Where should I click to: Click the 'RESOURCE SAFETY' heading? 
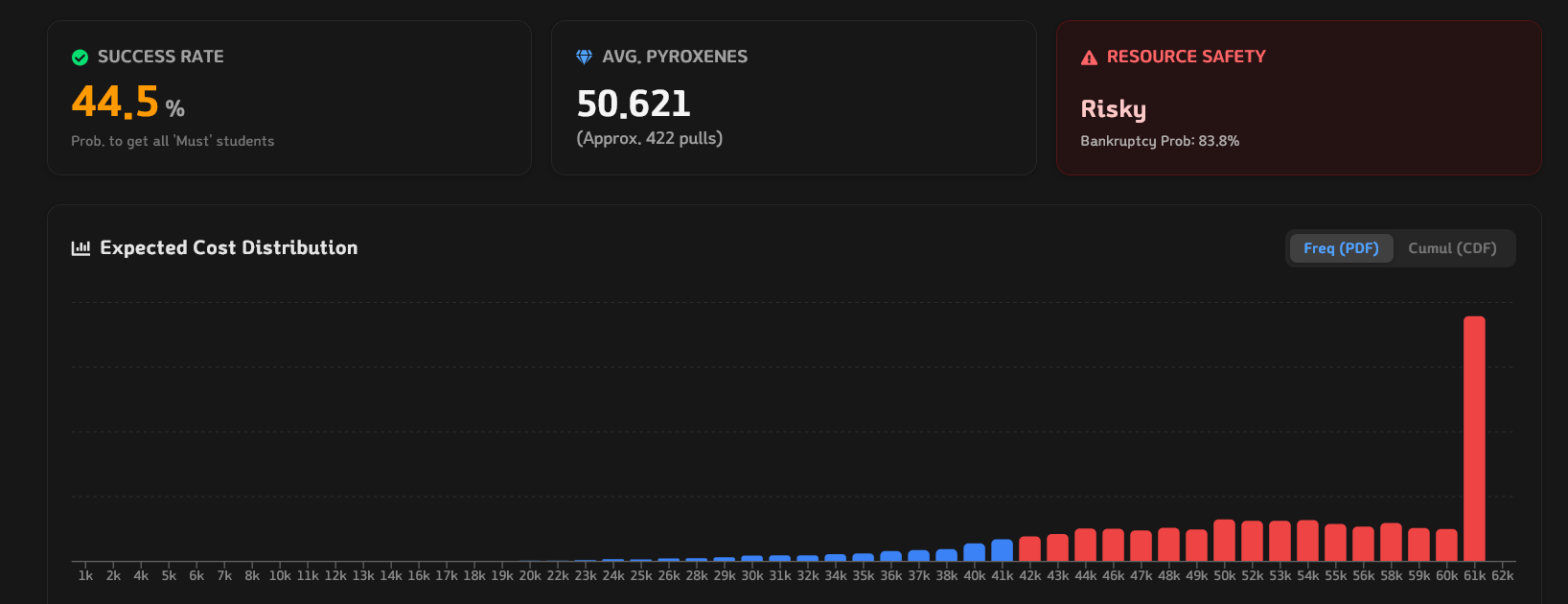1187,57
